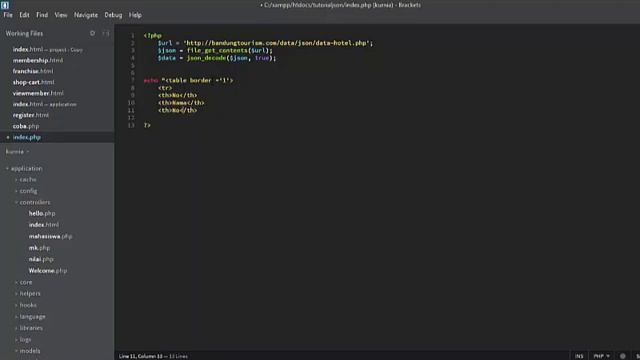Click cursor position Line 11 status text
Viewport: 640px width, 360px height.
point(153,356)
